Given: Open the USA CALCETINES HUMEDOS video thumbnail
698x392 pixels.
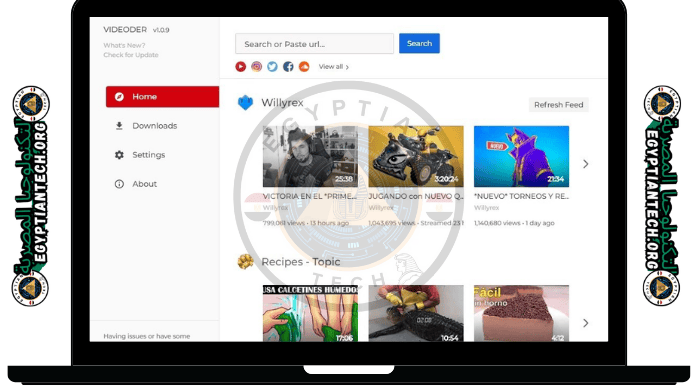Looking at the screenshot, I should tap(310, 313).
